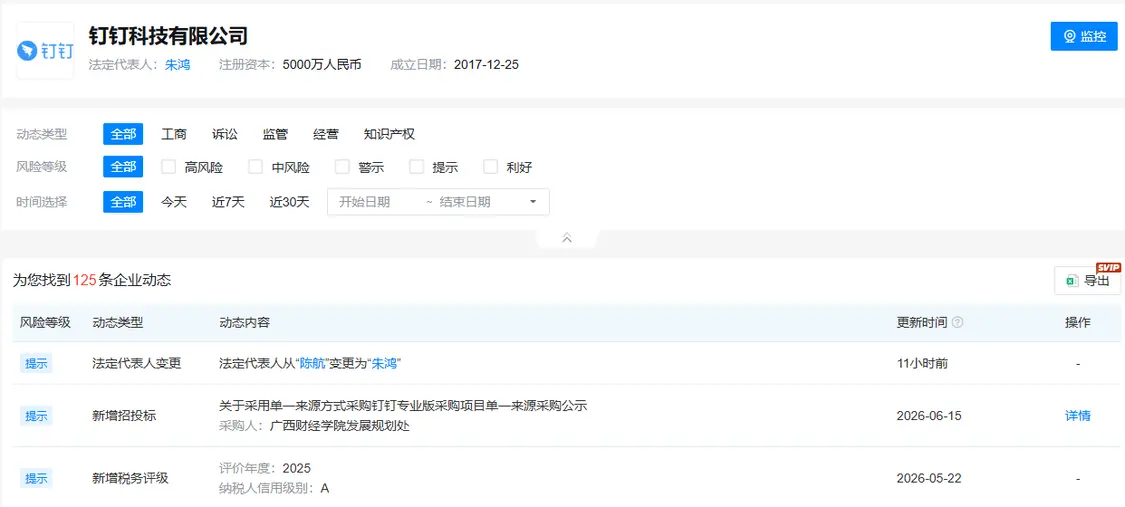Screen dimensions: 1125x507
Task: Check the 提示 risk checkbox
Action: tap(417, 167)
